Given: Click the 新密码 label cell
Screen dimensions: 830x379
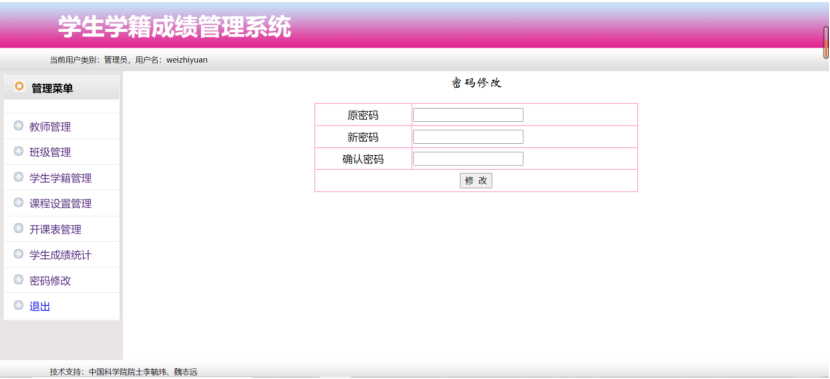Looking at the screenshot, I should pyautogui.click(x=363, y=137).
